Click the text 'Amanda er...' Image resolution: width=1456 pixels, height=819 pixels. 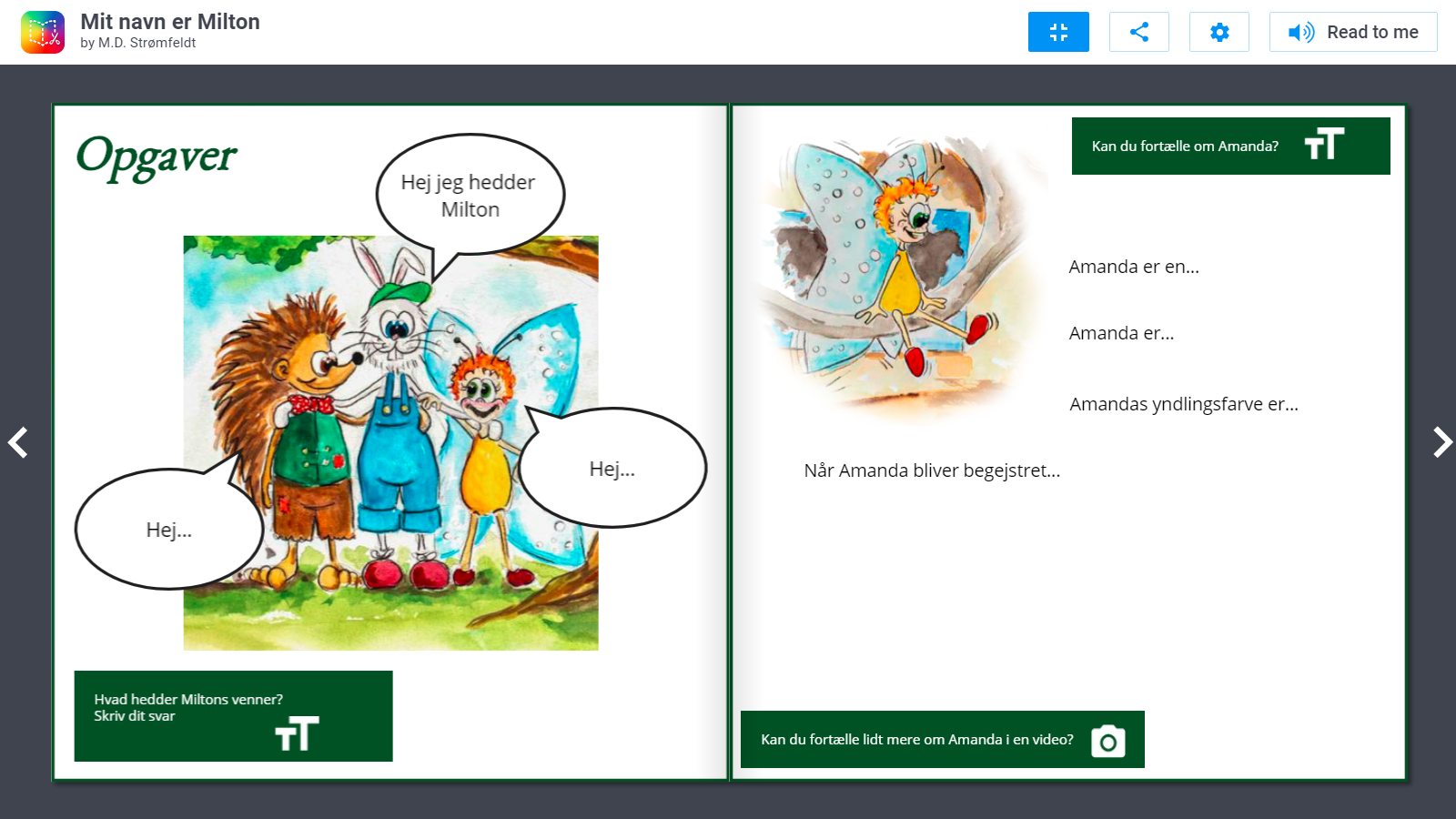(x=1121, y=333)
